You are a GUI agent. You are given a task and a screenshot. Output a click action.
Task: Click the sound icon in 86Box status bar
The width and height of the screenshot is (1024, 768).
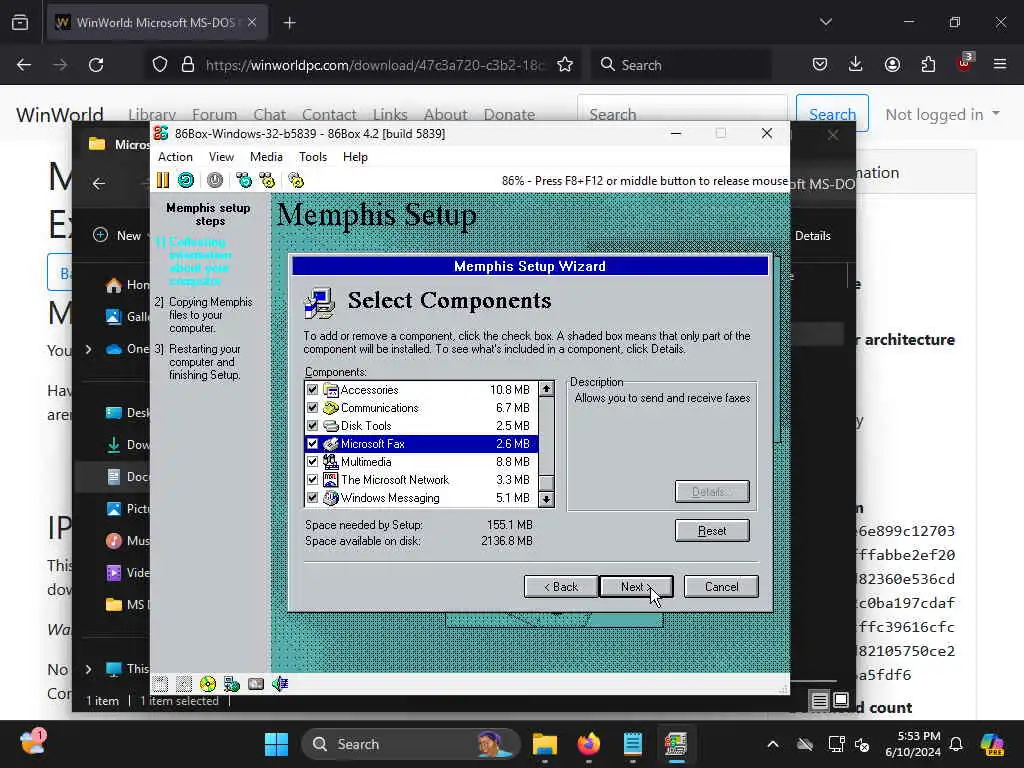(x=280, y=684)
